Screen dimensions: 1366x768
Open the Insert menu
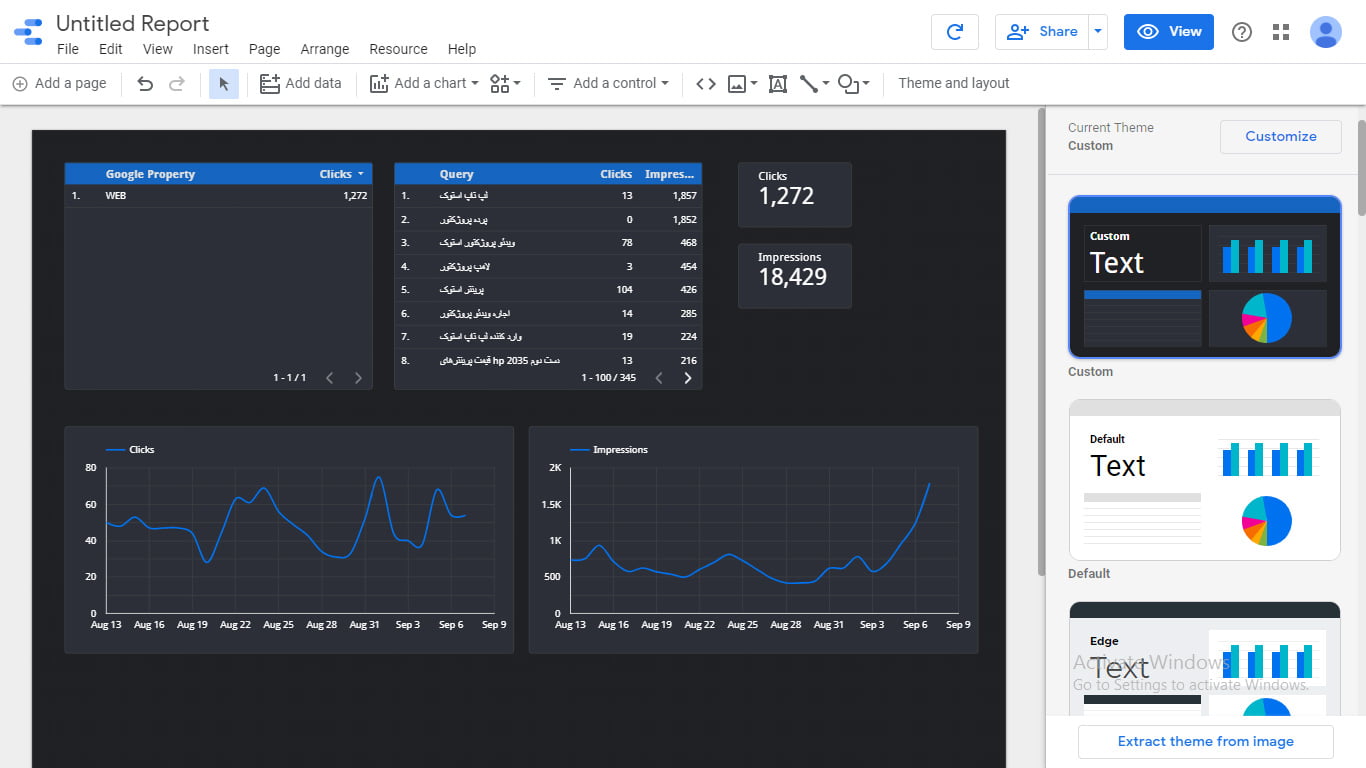click(211, 49)
